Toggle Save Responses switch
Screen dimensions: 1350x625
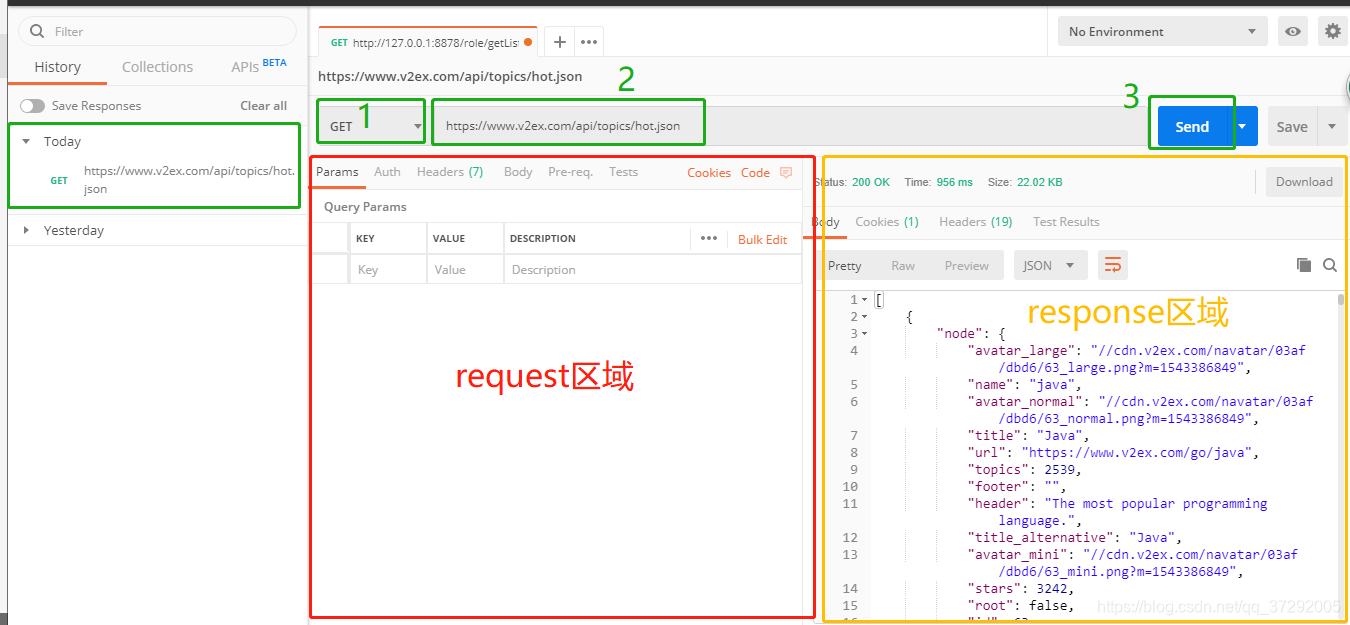coord(32,106)
